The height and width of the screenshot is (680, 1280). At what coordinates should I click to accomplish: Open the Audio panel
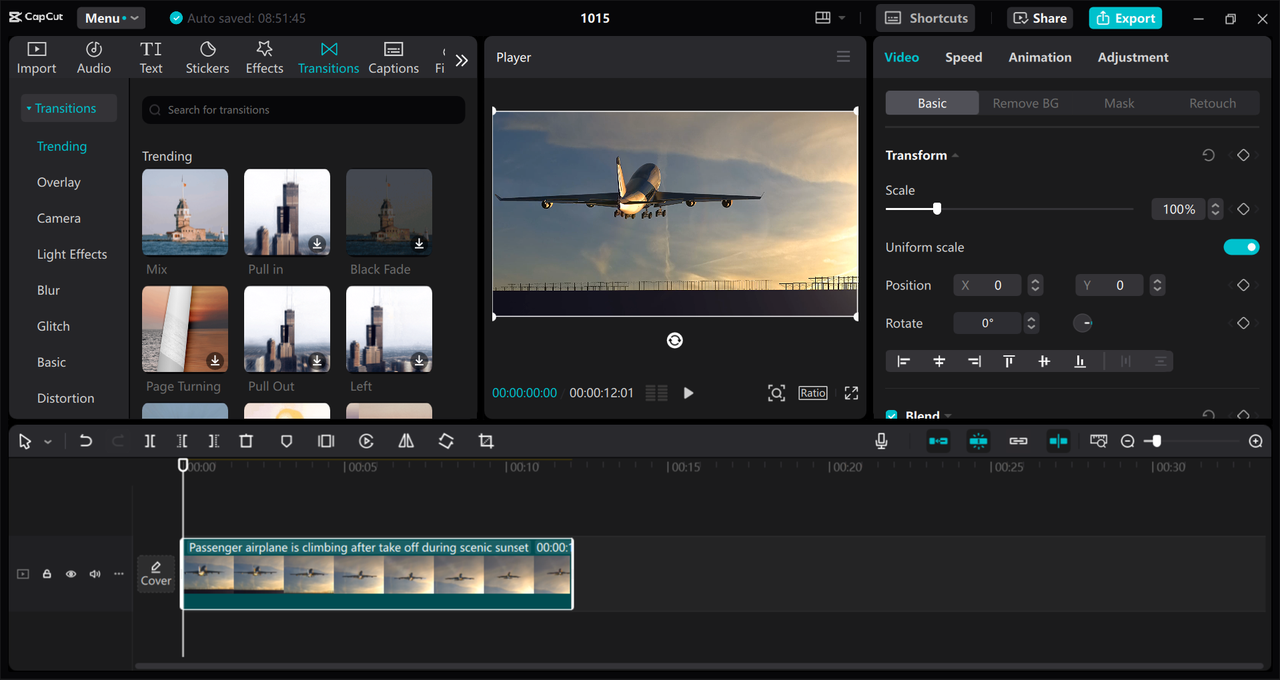click(94, 58)
